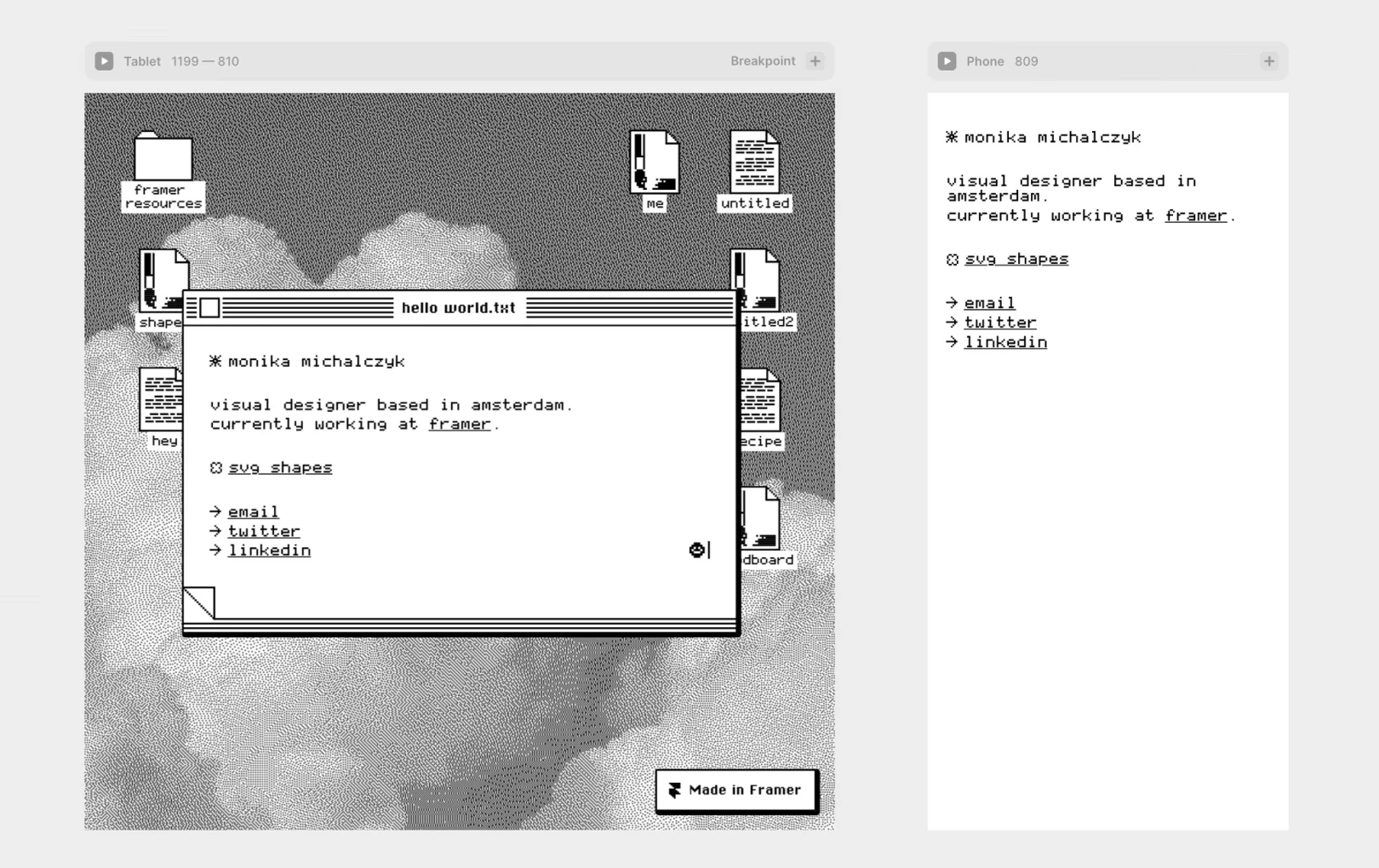Select the Phone breakpoint label
The width and height of the screenshot is (1379, 868).
coord(985,61)
